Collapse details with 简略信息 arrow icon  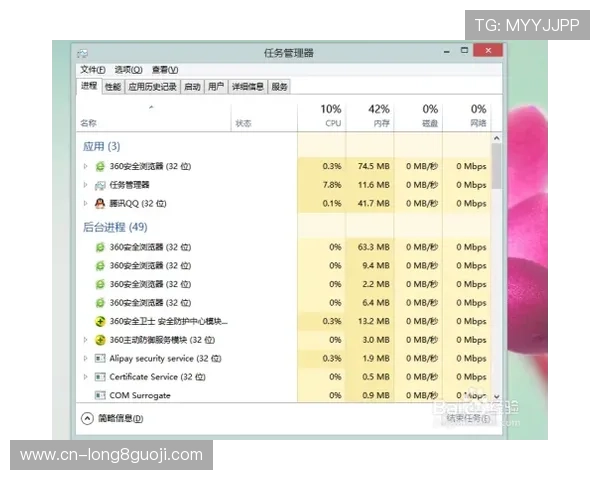click(87, 418)
